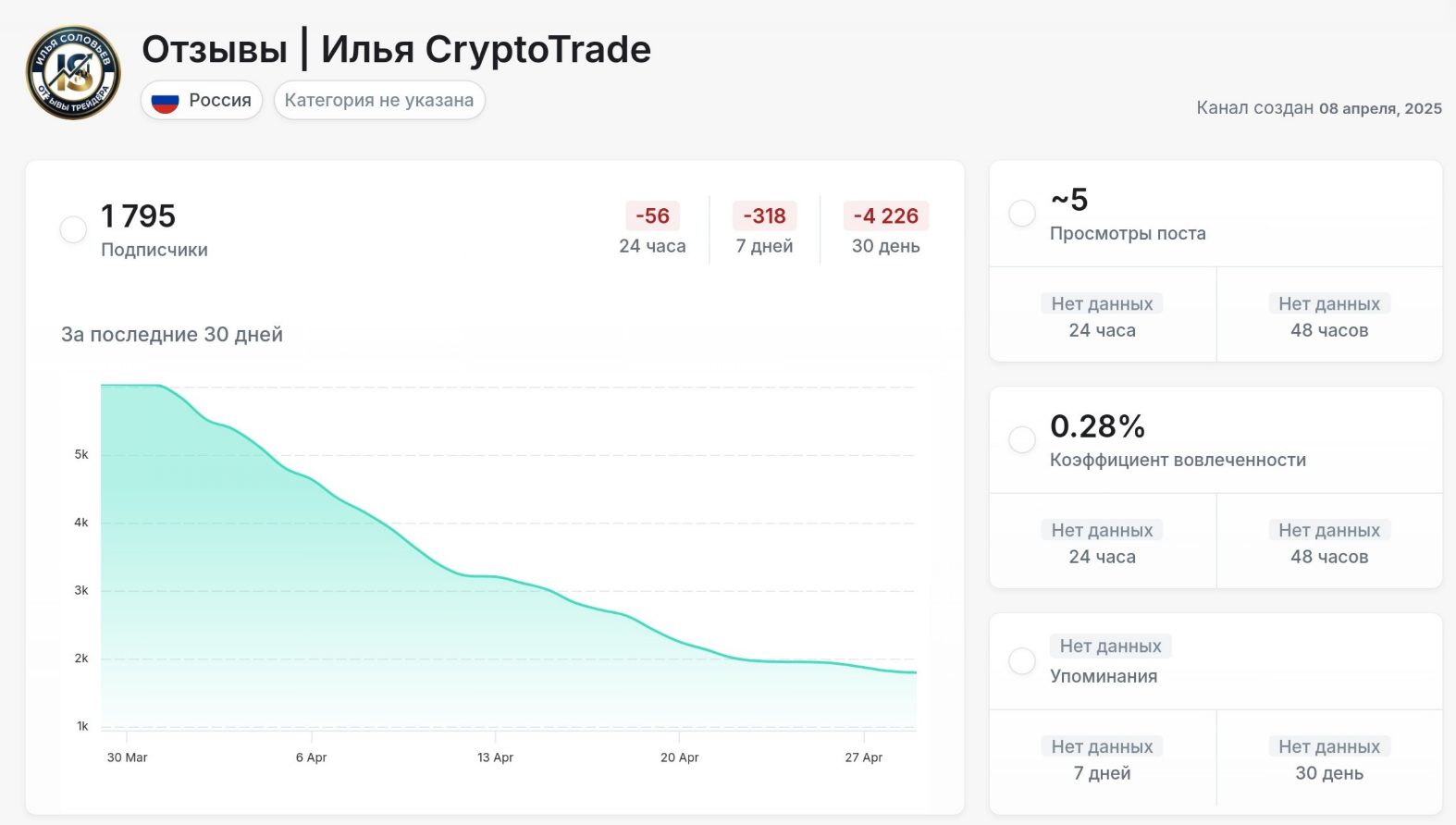
Task: Click the 'Категория не указана' tag
Action: point(379,101)
